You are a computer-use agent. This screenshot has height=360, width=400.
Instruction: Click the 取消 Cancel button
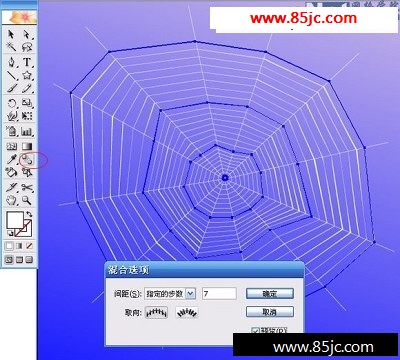coord(270,312)
